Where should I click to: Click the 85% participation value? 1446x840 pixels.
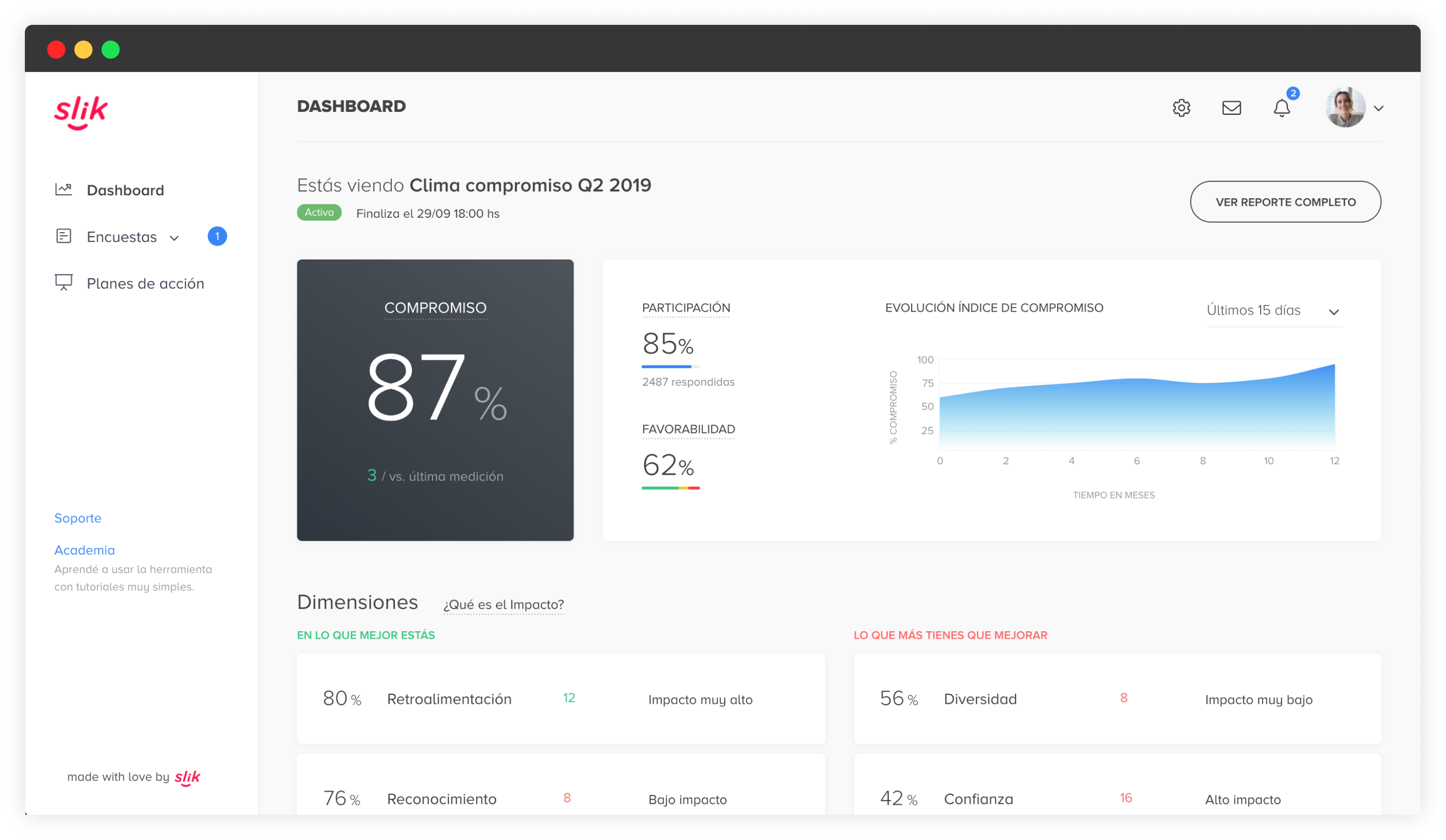coord(668,343)
